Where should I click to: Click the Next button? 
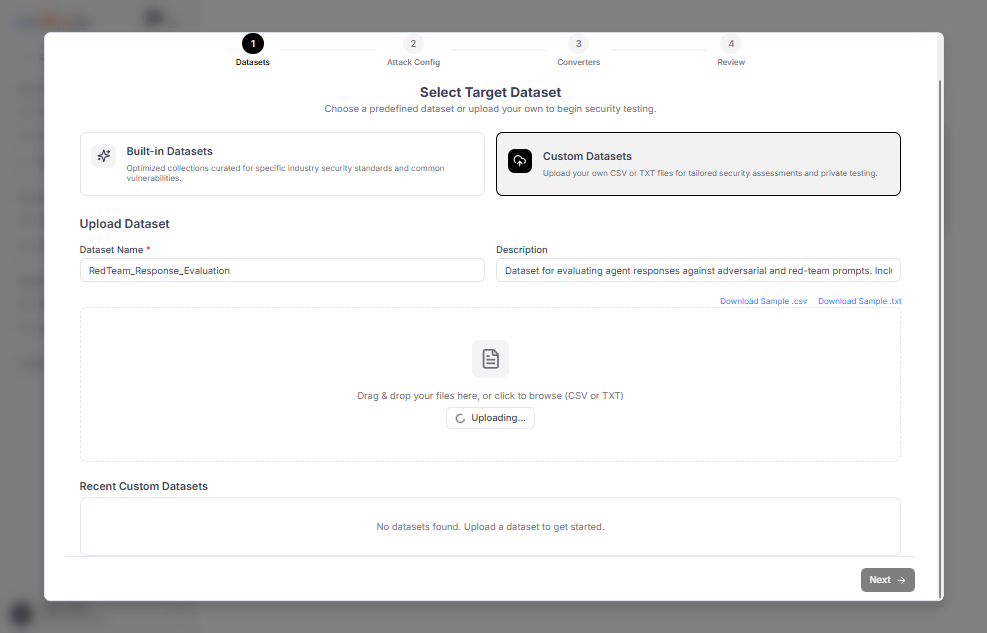click(886, 580)
